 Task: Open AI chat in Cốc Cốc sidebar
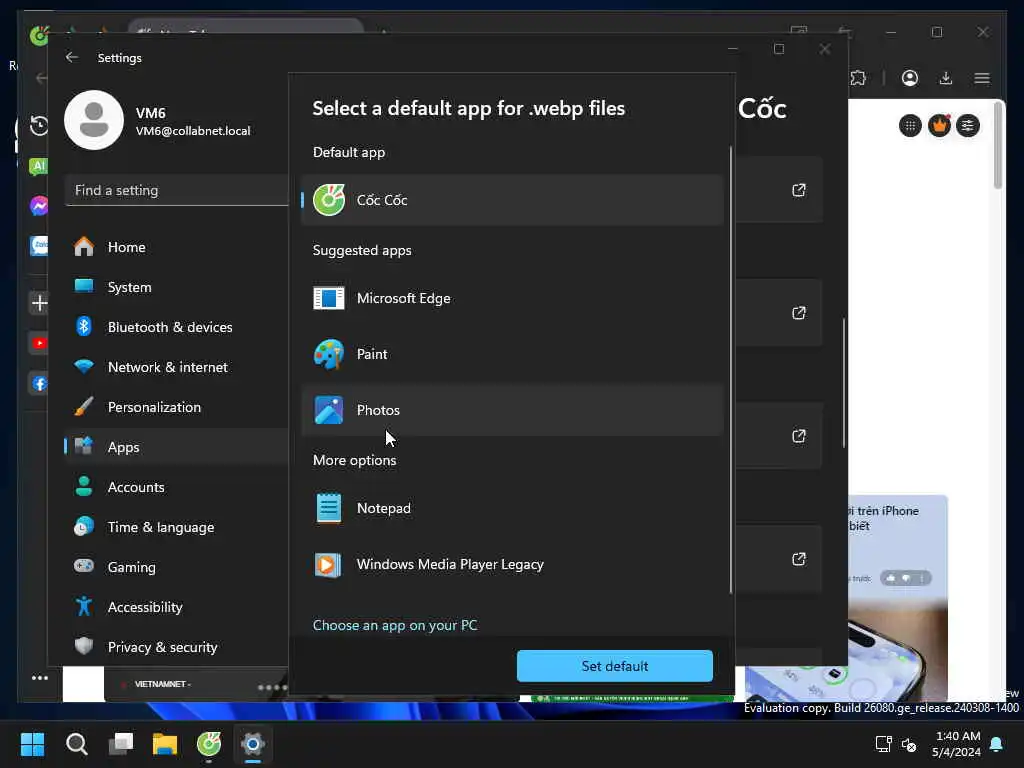point(39,167)
